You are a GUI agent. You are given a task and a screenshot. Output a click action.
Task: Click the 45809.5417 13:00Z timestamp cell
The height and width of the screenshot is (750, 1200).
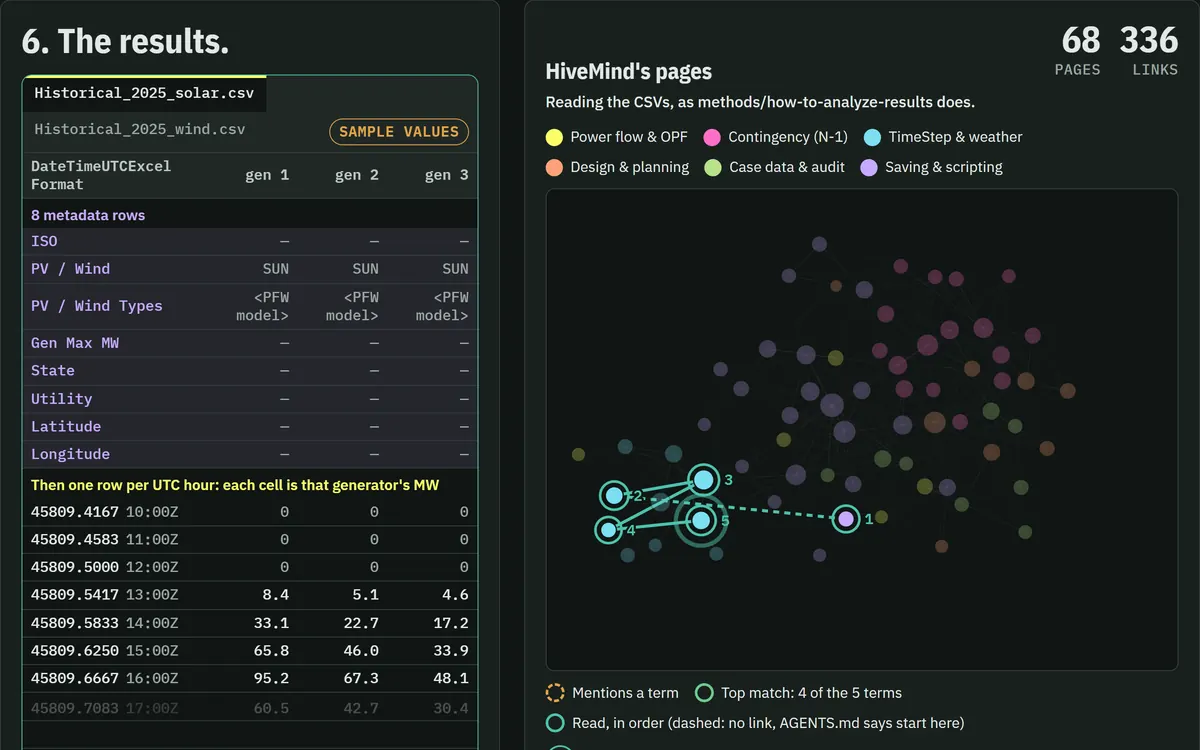[x=105, y=595]
